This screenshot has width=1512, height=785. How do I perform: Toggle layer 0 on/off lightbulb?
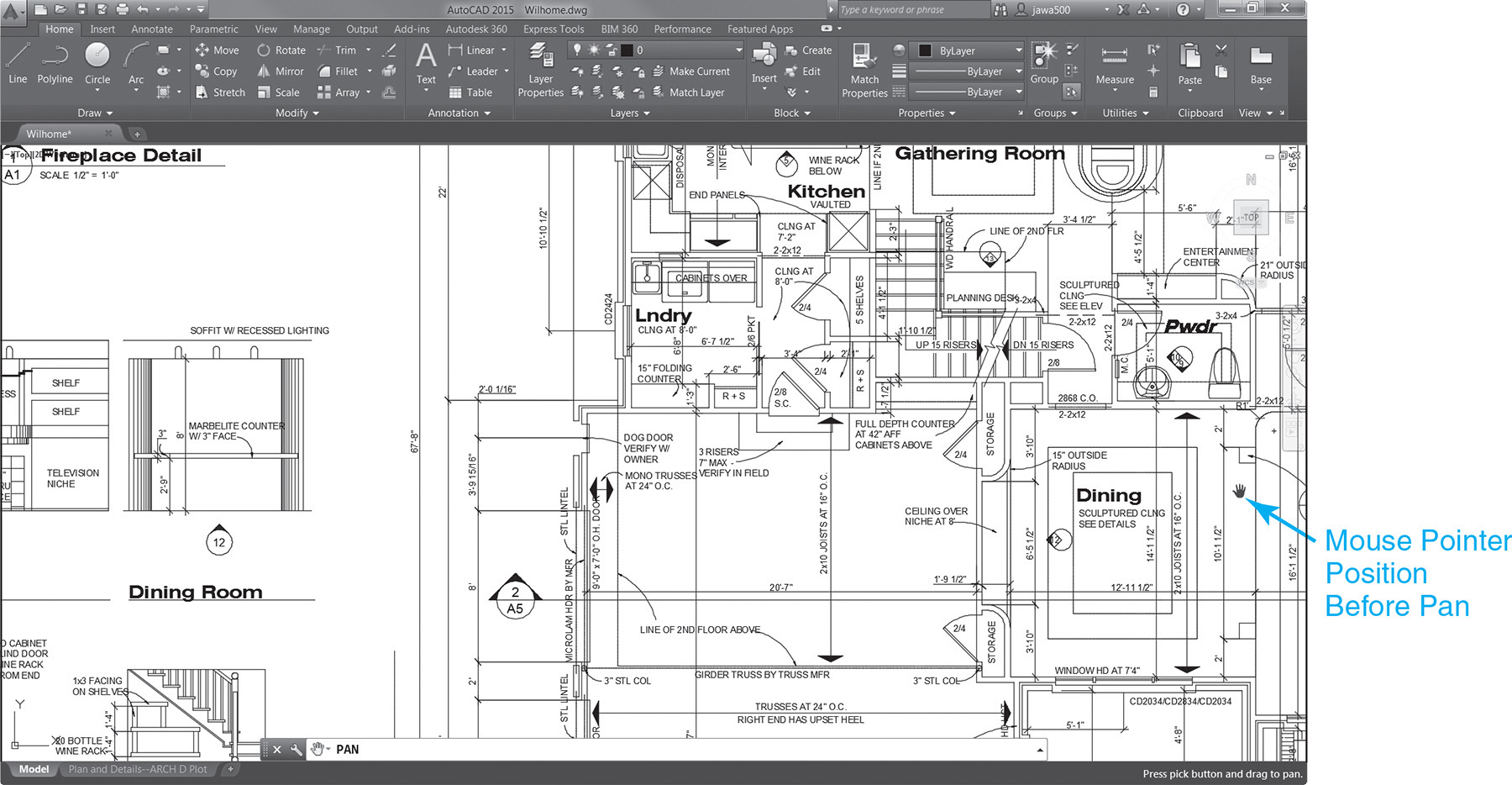[577, 50]
